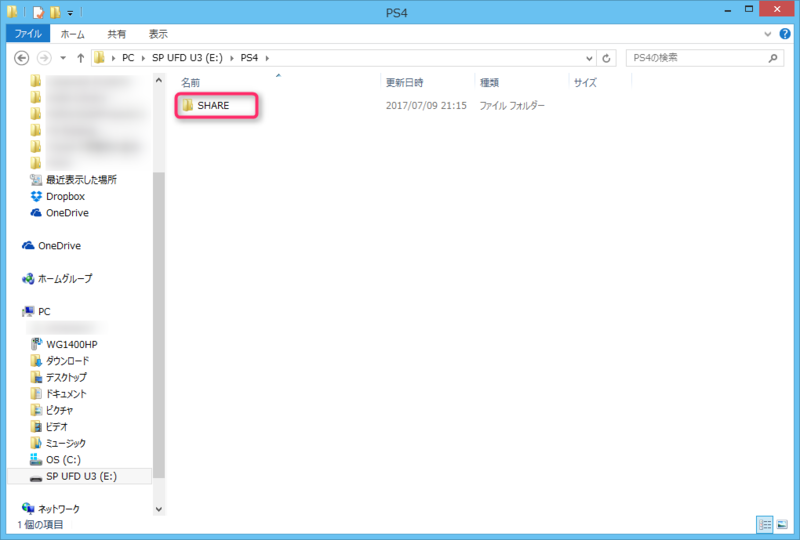Image resolution: width=800 pixels, height=540 pixels.
Task: Open top-level OneDrive tree node
Action: point(59,246)
